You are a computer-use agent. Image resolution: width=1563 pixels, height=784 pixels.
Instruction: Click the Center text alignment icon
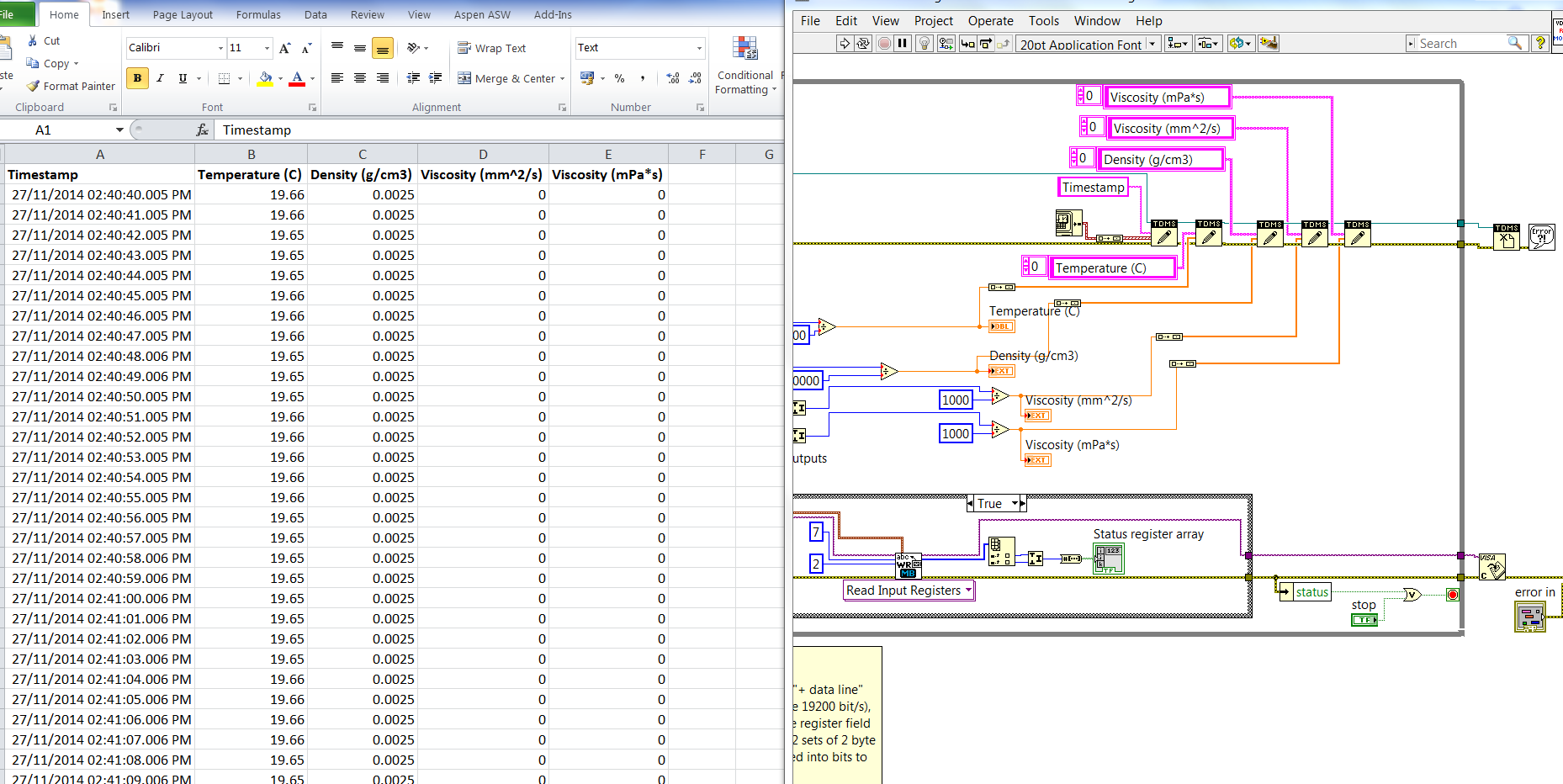360,78
